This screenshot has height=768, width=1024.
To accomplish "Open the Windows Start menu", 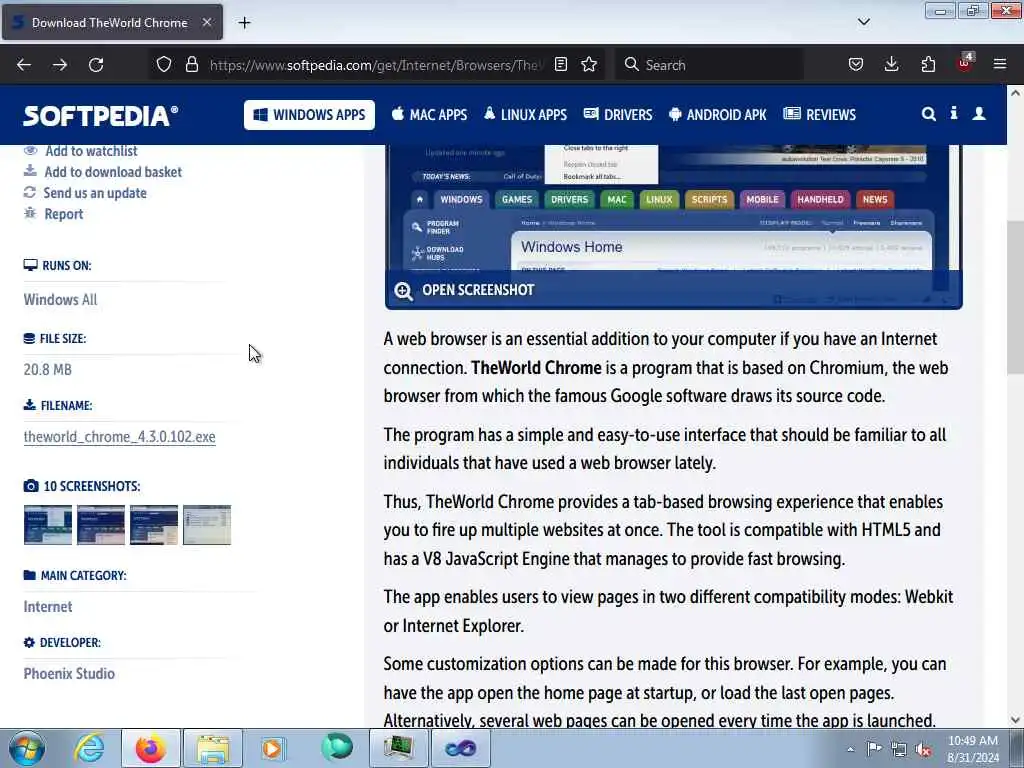I will point(27,748).
